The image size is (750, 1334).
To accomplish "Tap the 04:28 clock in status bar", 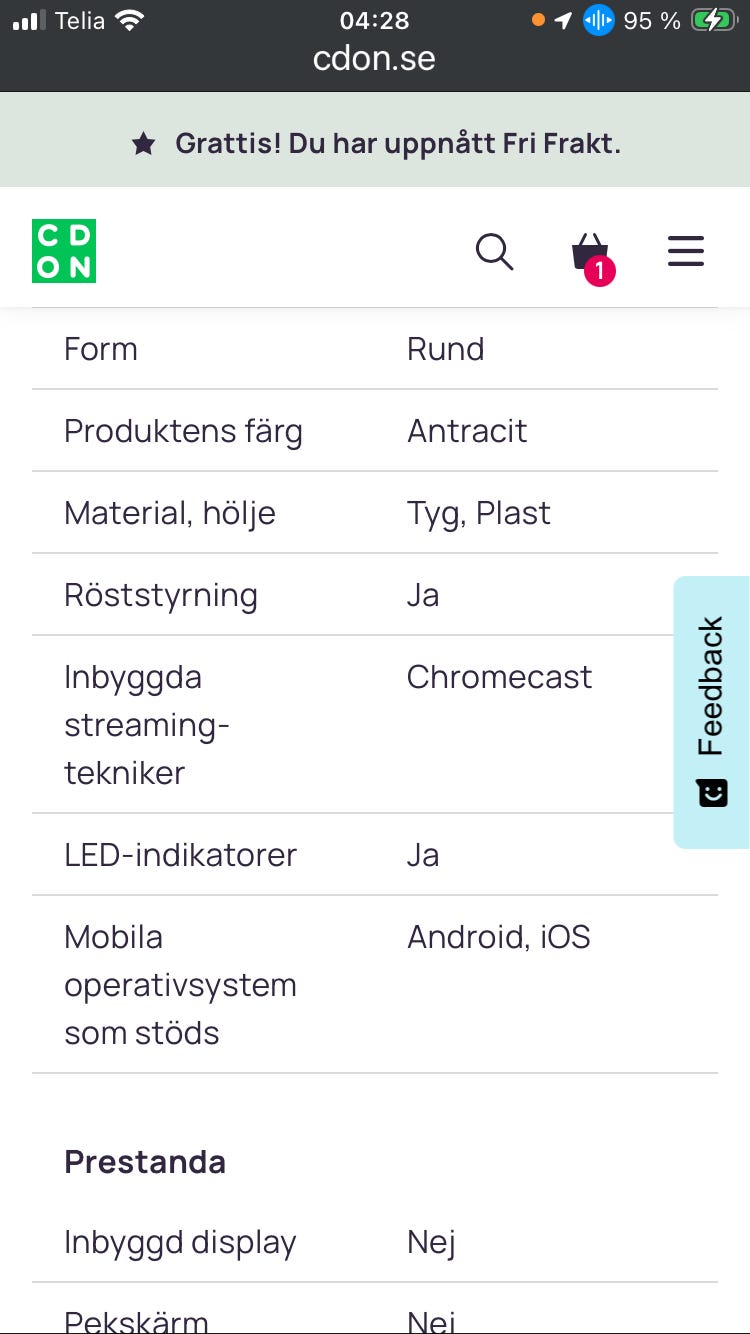I will coord(374,20).
